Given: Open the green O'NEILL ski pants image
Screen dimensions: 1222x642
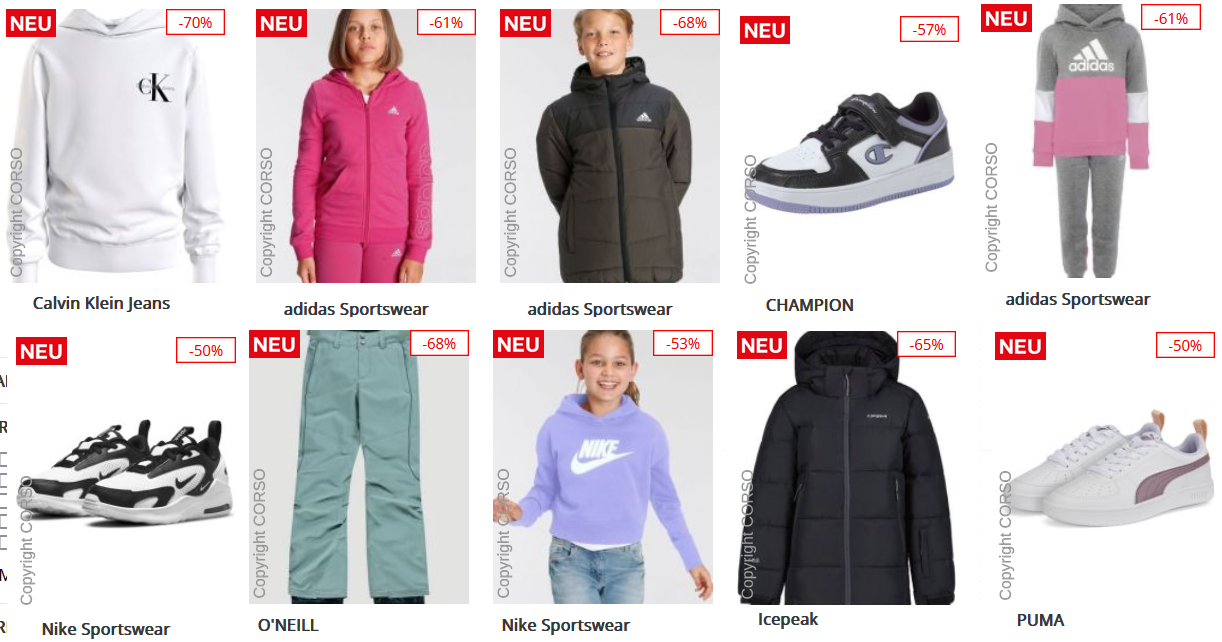Looking at the screenshot, I should [359, 467].
